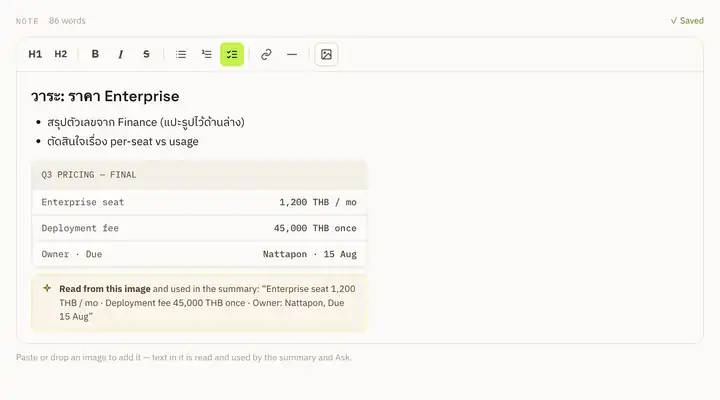Select the Q3 PRICING – FINAL image

(199, 214)
